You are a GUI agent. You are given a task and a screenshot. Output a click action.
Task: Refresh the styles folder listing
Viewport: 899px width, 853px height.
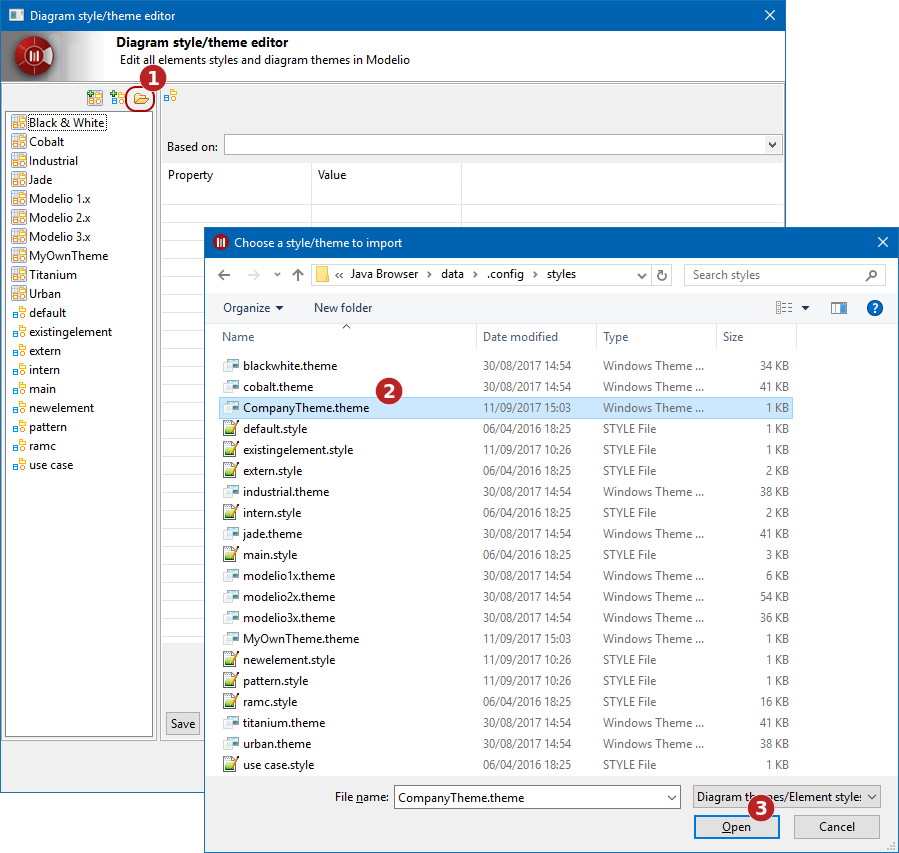pos(662,275)
